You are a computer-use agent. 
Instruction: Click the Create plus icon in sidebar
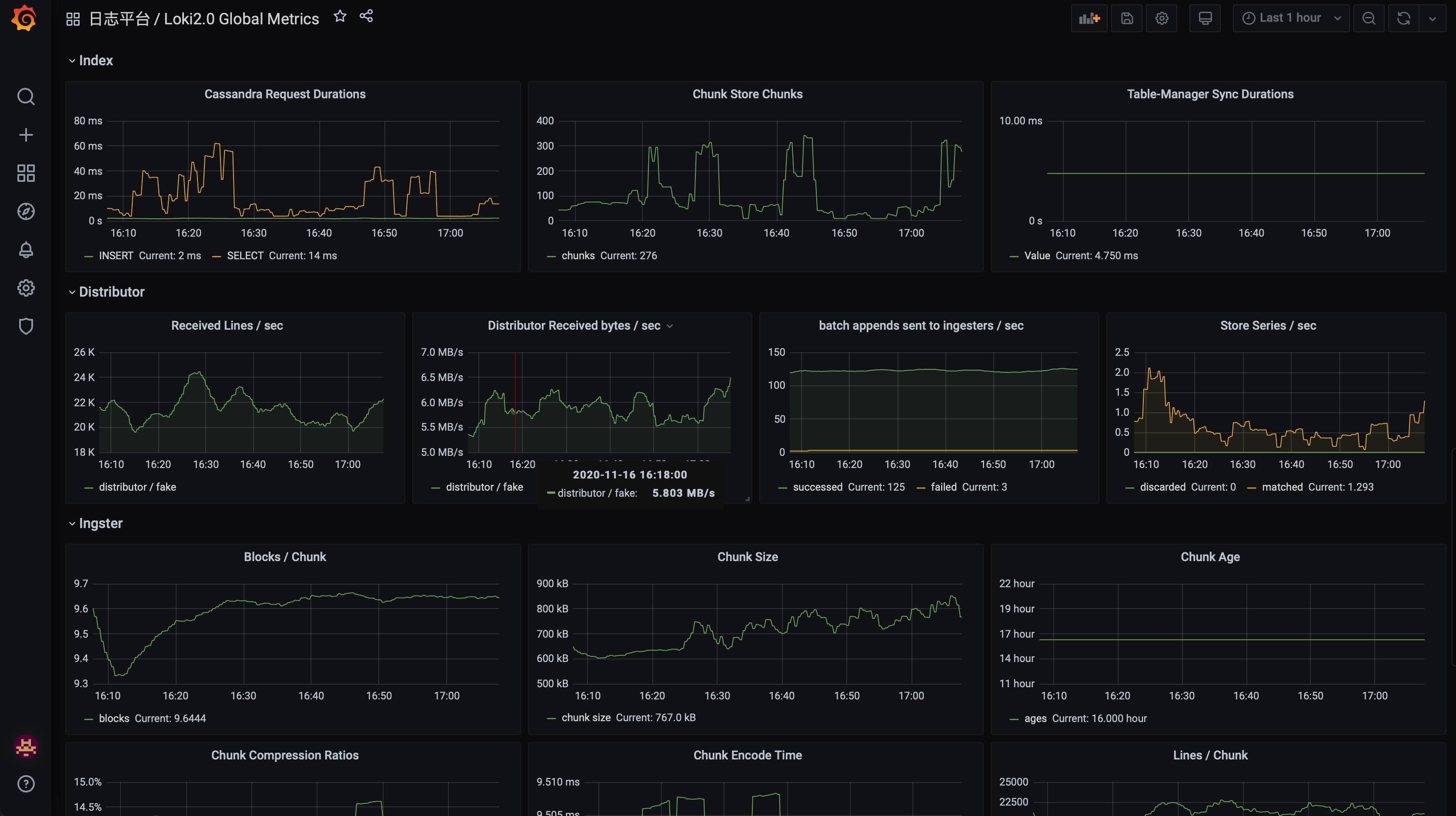(x=25, y=134)
